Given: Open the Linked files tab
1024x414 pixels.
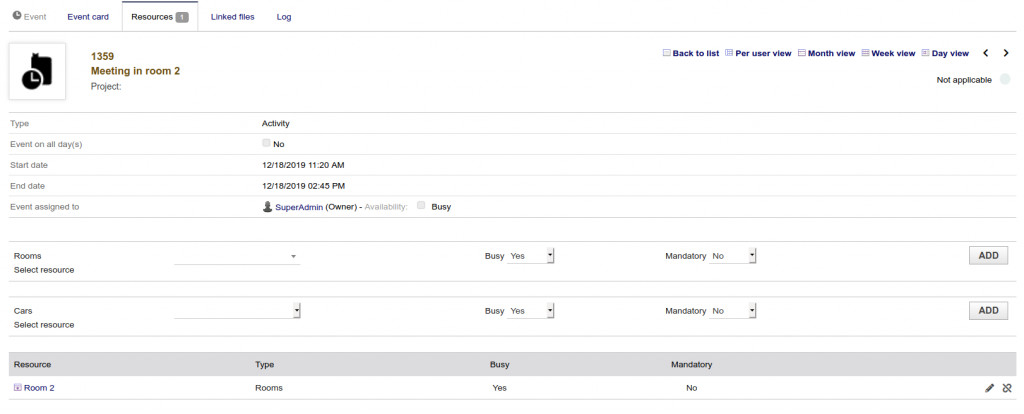Looking at the screenshot, I should tap(232, 17).
